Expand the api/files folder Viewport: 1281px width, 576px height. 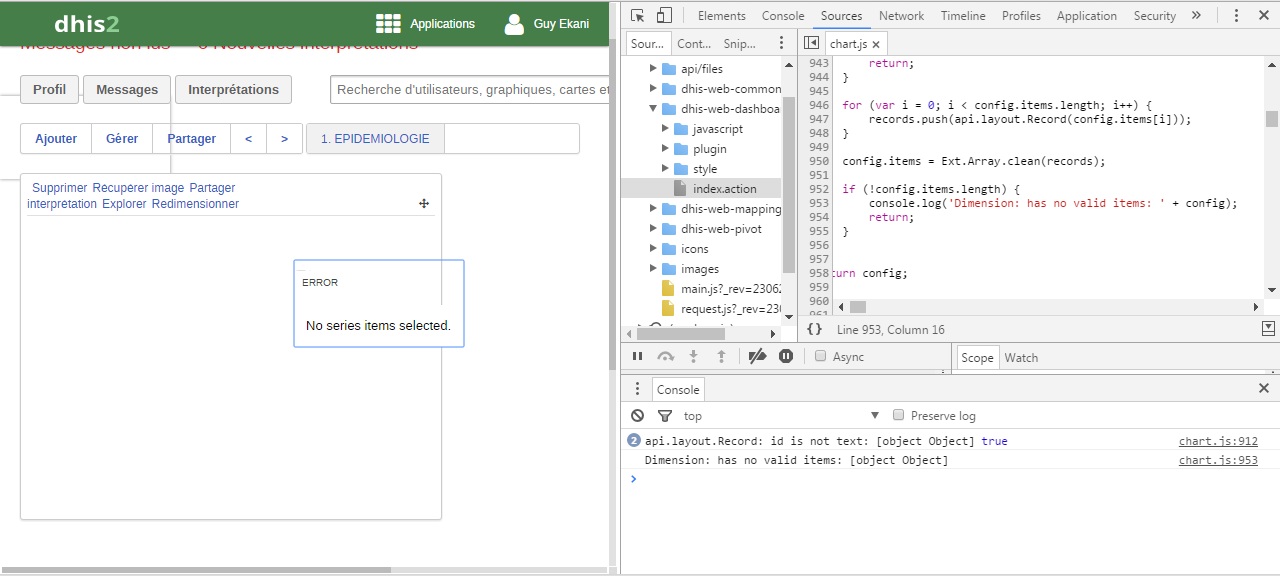(x=654, y=69)
